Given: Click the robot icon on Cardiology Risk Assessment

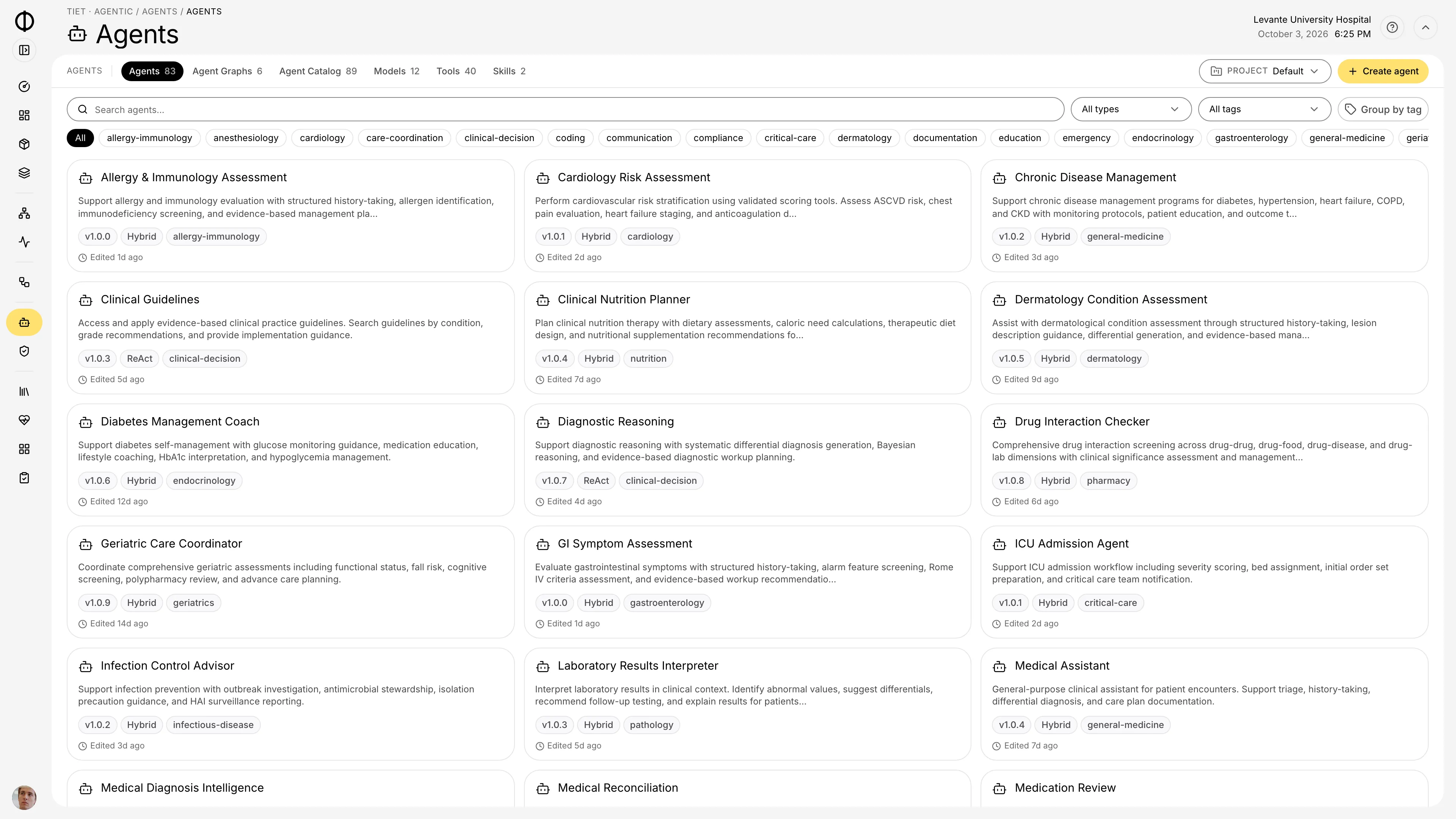Looking at the screenshot, I should tap(543, 178).
